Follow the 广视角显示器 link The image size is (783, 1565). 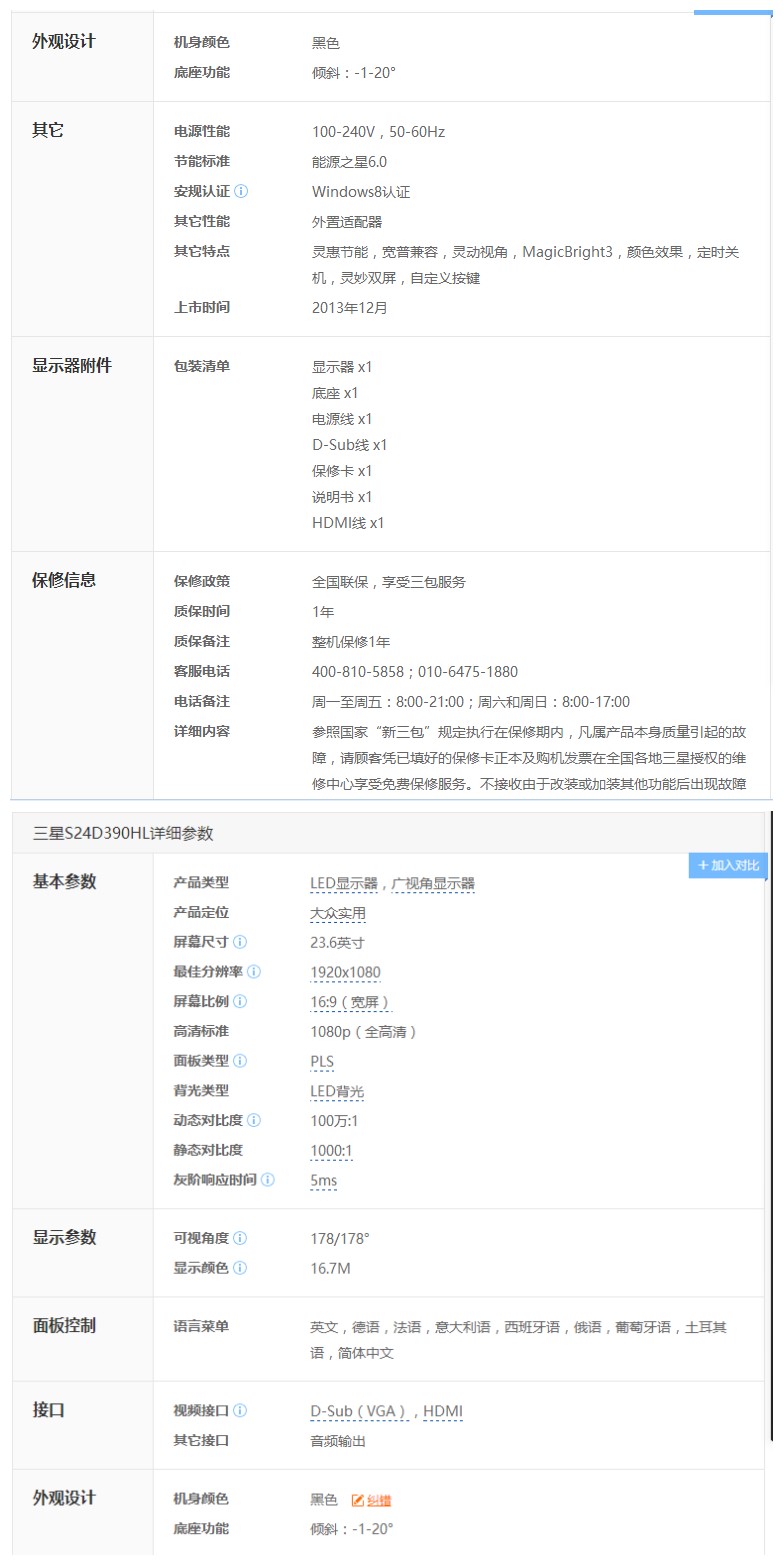click(x=433, y=883)
